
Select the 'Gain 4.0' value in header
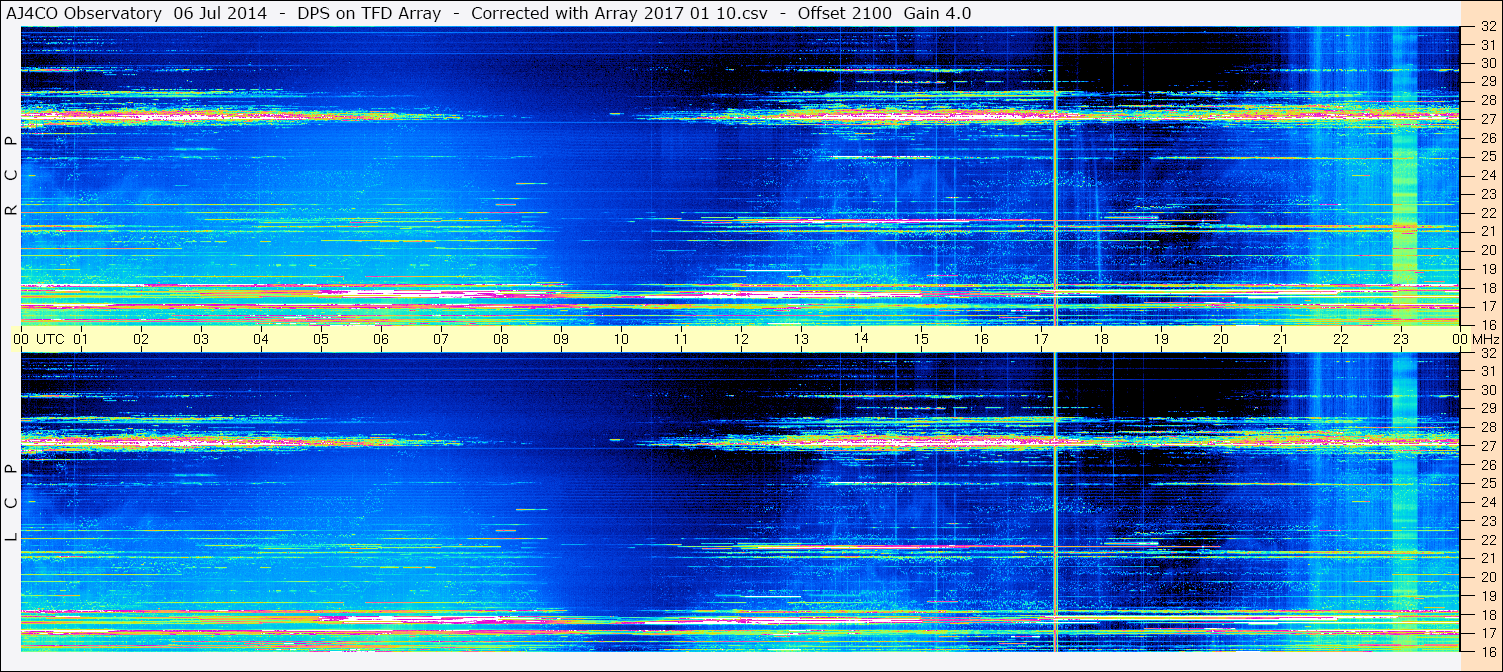(x=937, y=13)
